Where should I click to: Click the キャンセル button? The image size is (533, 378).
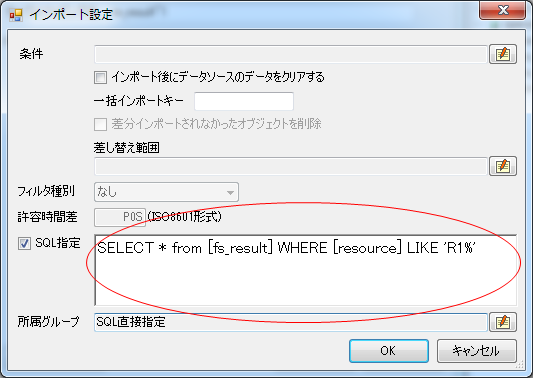pos(476,351)
